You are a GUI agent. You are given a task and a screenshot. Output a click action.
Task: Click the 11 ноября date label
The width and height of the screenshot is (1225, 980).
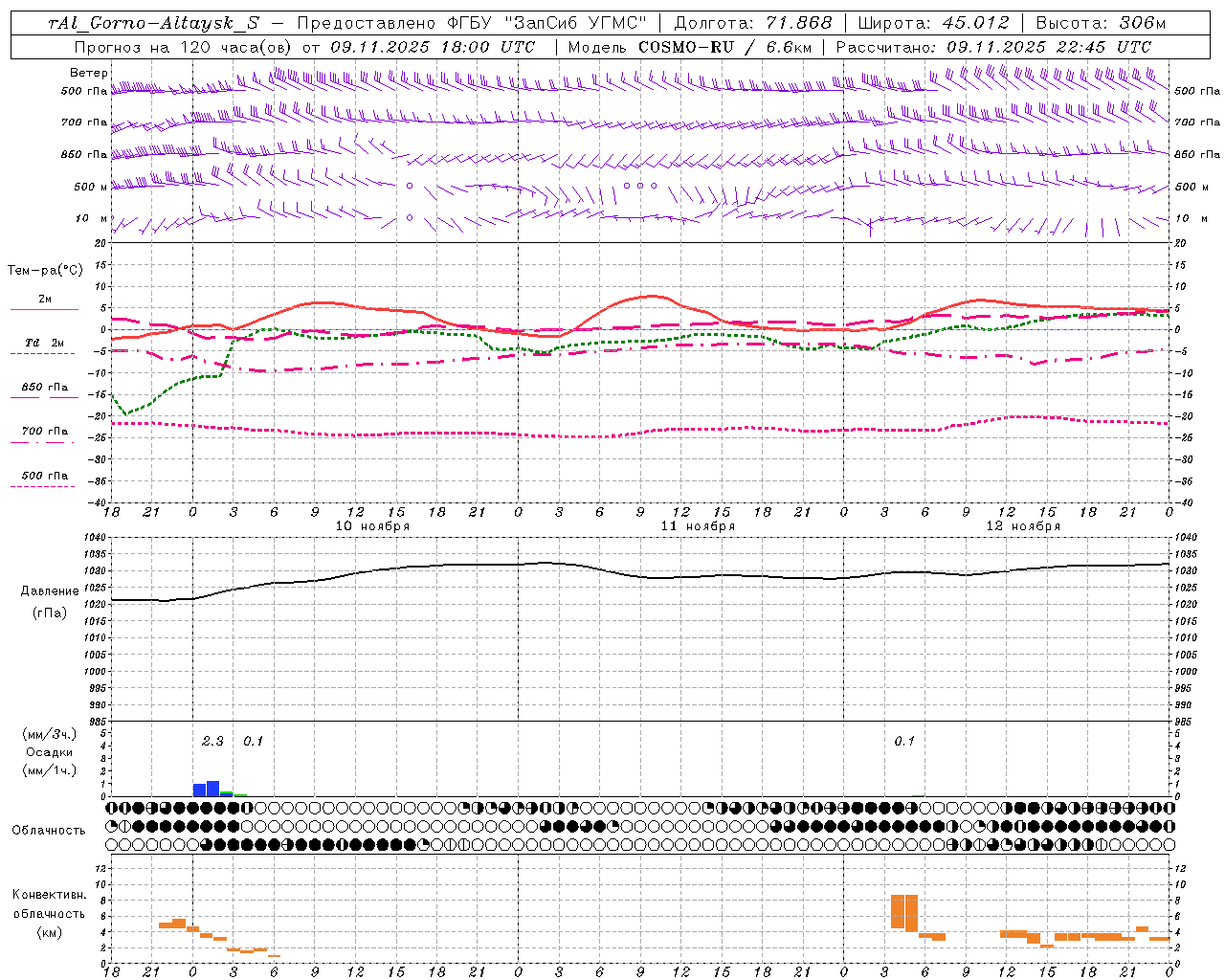click(x=699, y=526)
